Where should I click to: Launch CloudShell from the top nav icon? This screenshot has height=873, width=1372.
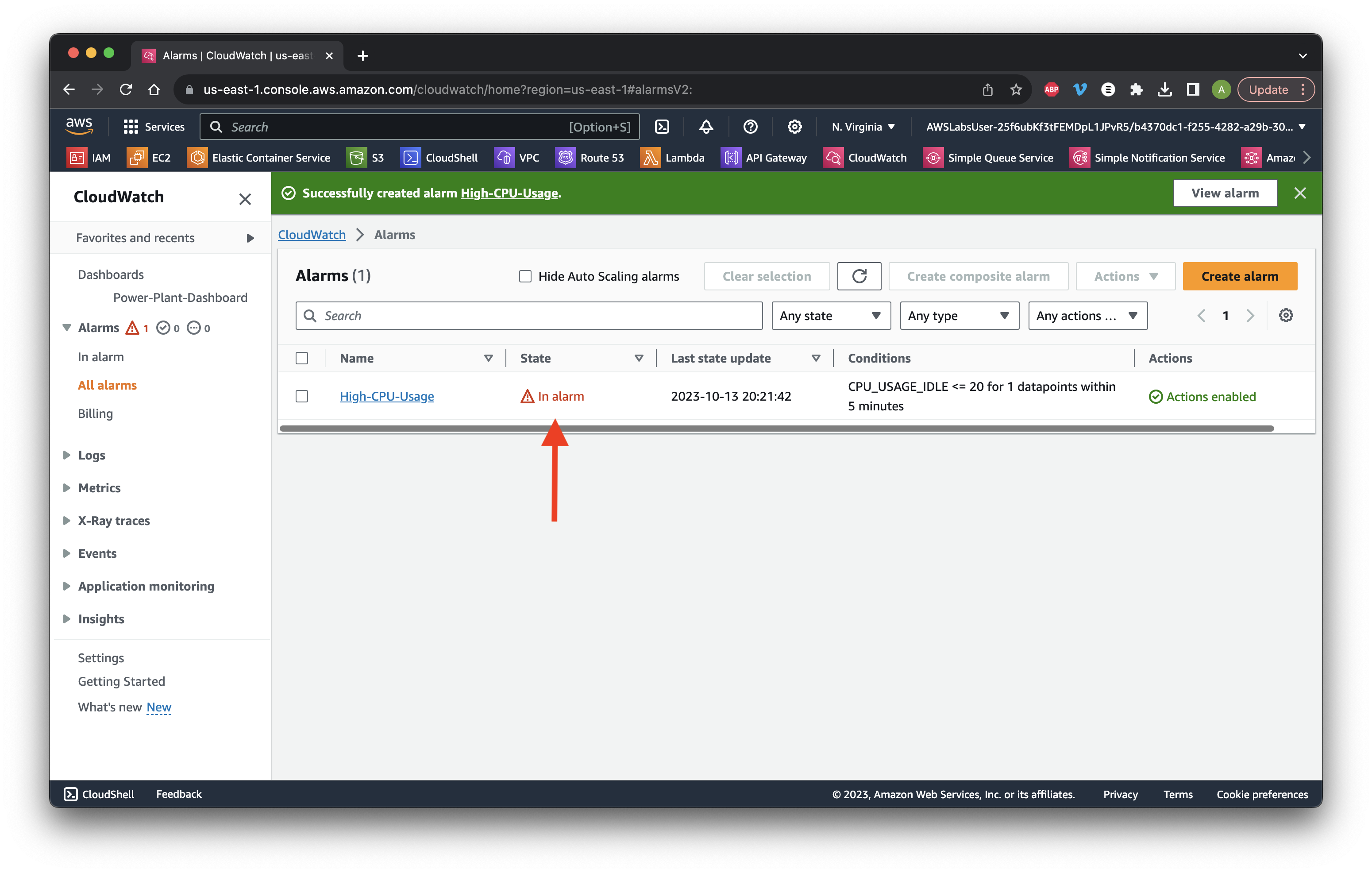tap(662, 127)
